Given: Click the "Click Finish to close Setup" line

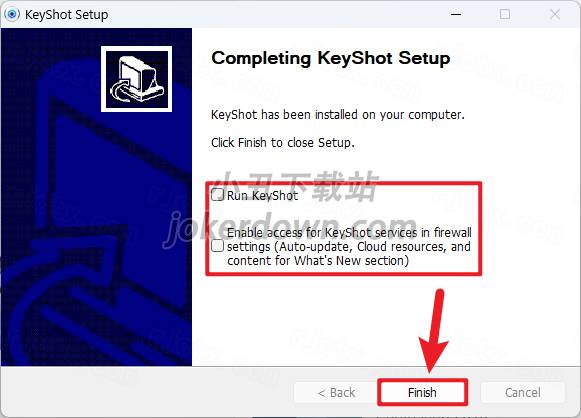Looking at the screenshot, I should 283,143.
